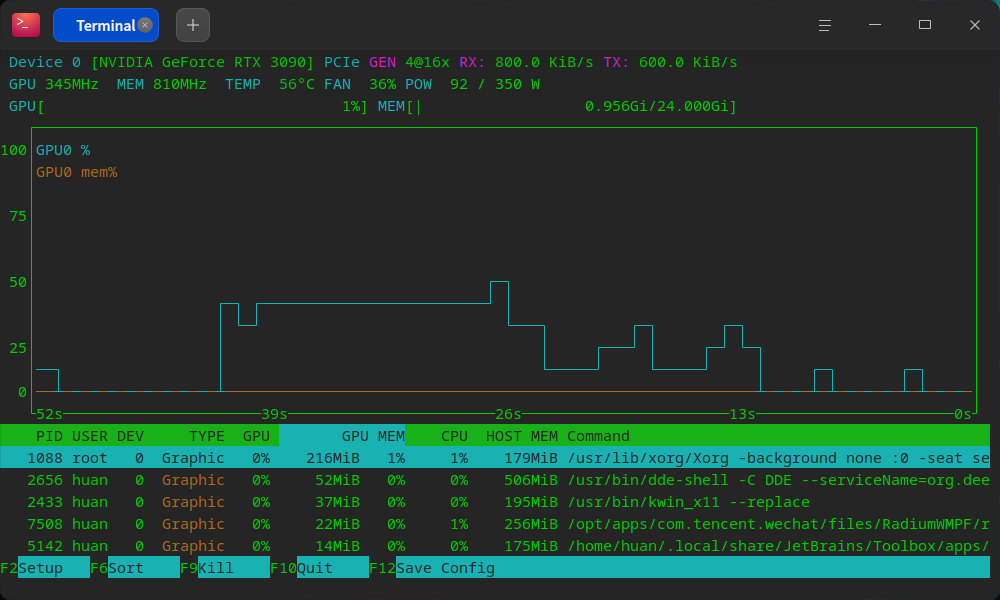The width and height of the screenshot is (1000, 600).
Task: Click the GPU0 mem% legend label
Action: [x=77, y=172]
